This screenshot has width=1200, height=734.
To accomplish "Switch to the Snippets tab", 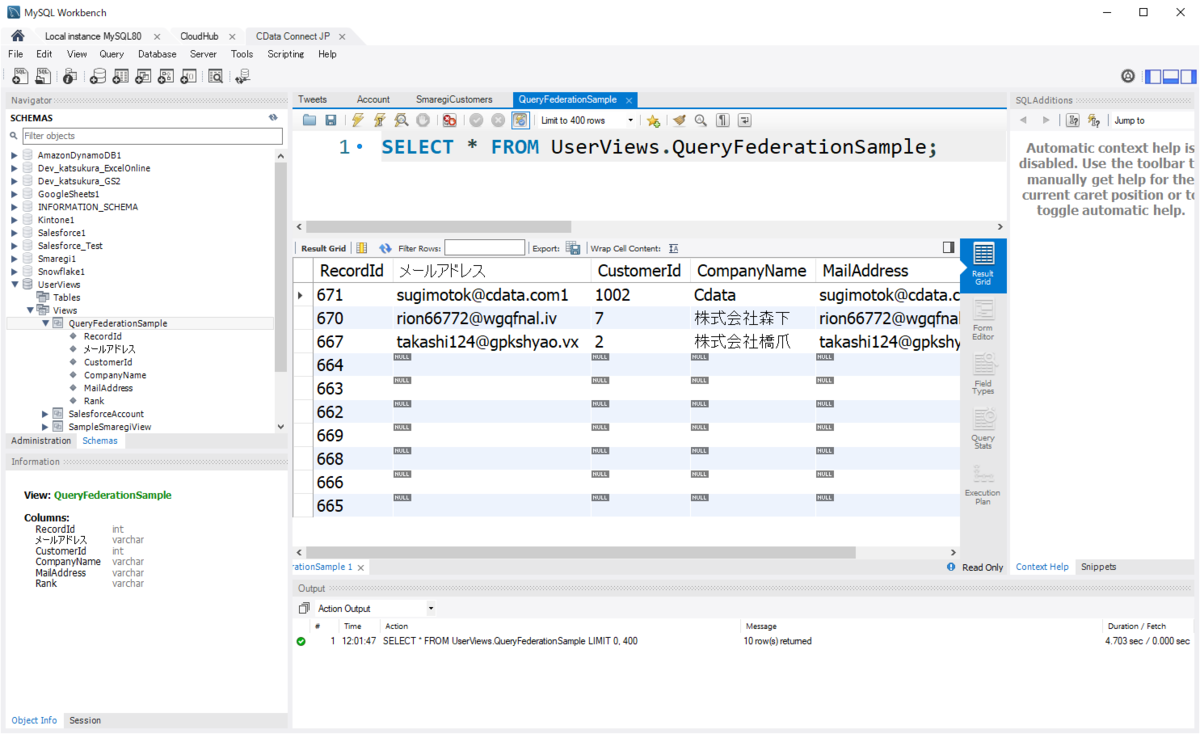I will click(1098, 567).
